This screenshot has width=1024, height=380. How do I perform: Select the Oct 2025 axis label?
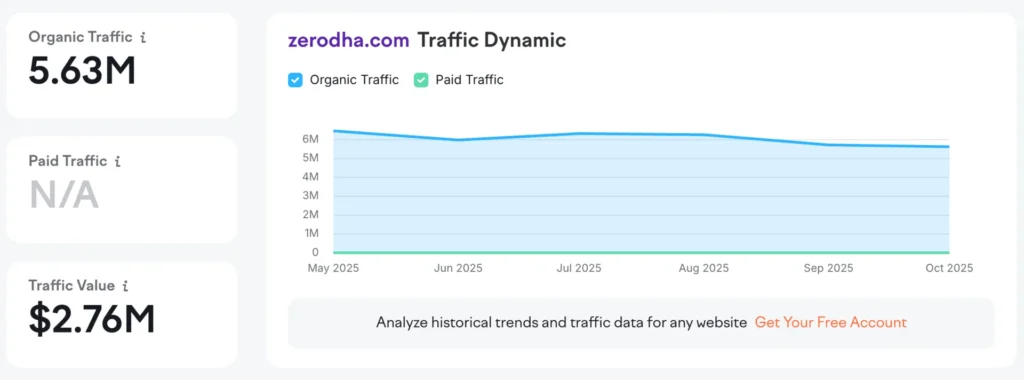click(x=948, y=268)
